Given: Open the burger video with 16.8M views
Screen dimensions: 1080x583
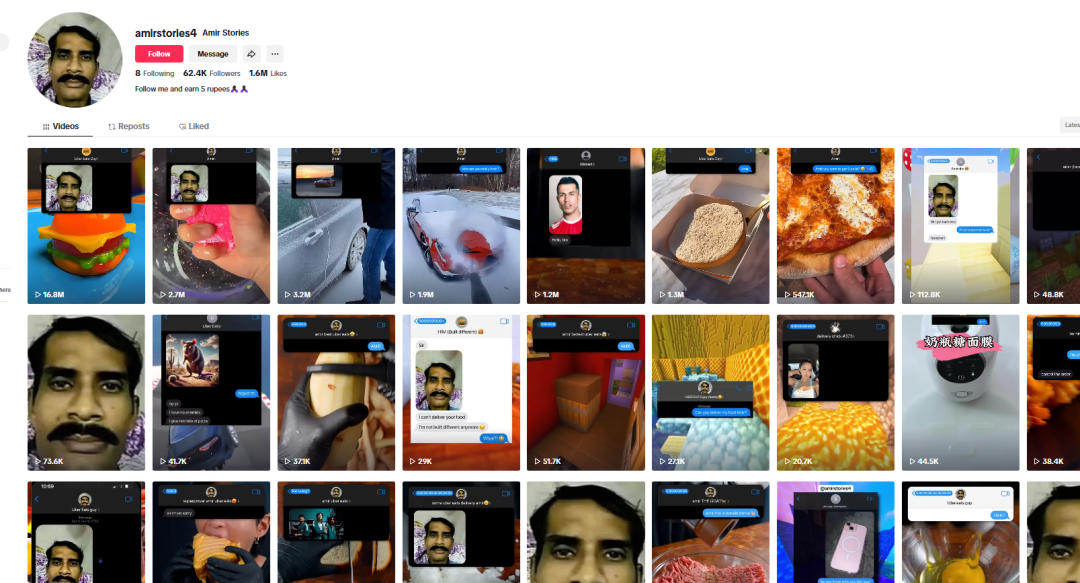Looking at the screenshot, I should coord(86,226).
